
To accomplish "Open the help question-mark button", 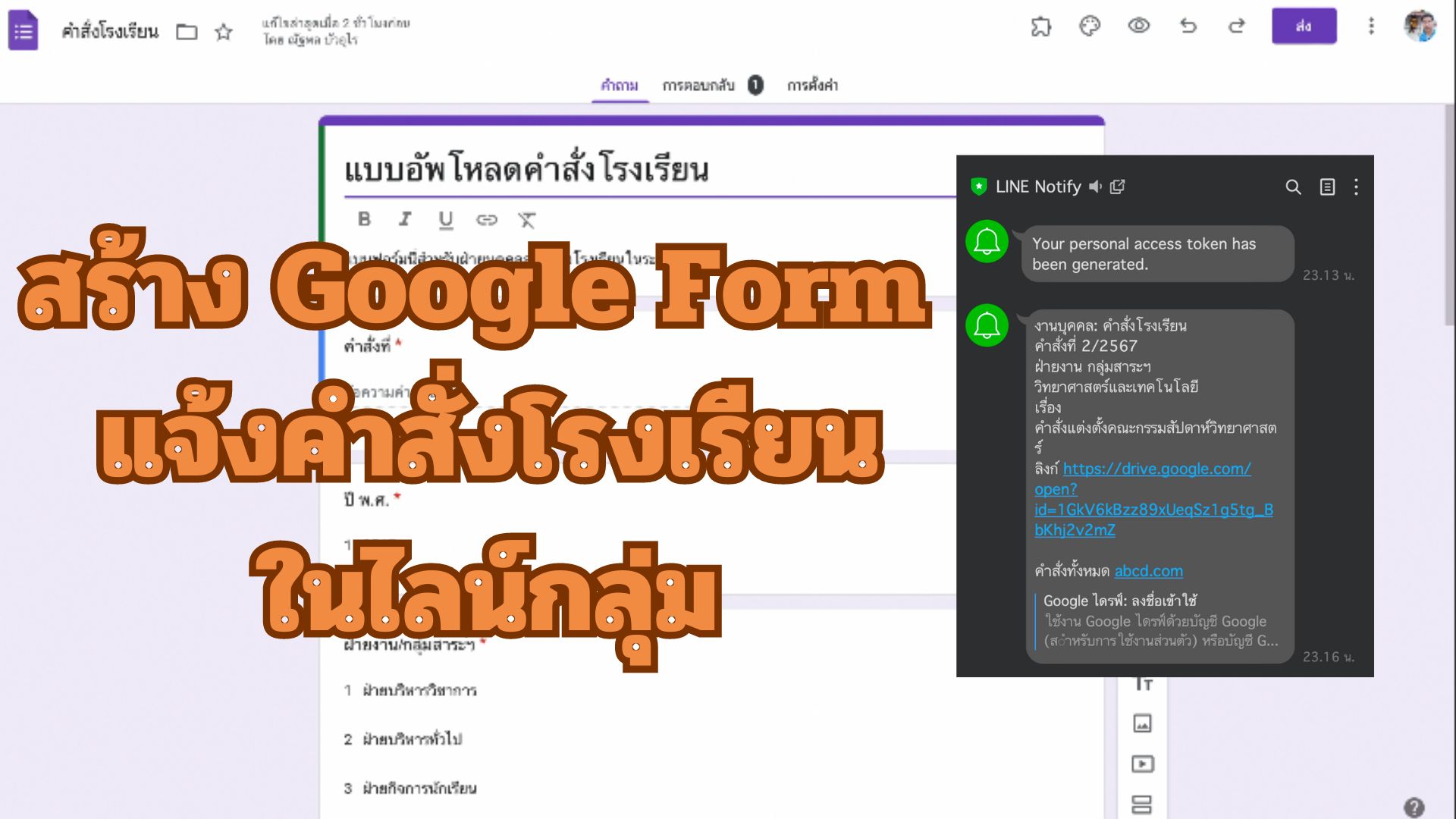I will point(1414,807).
